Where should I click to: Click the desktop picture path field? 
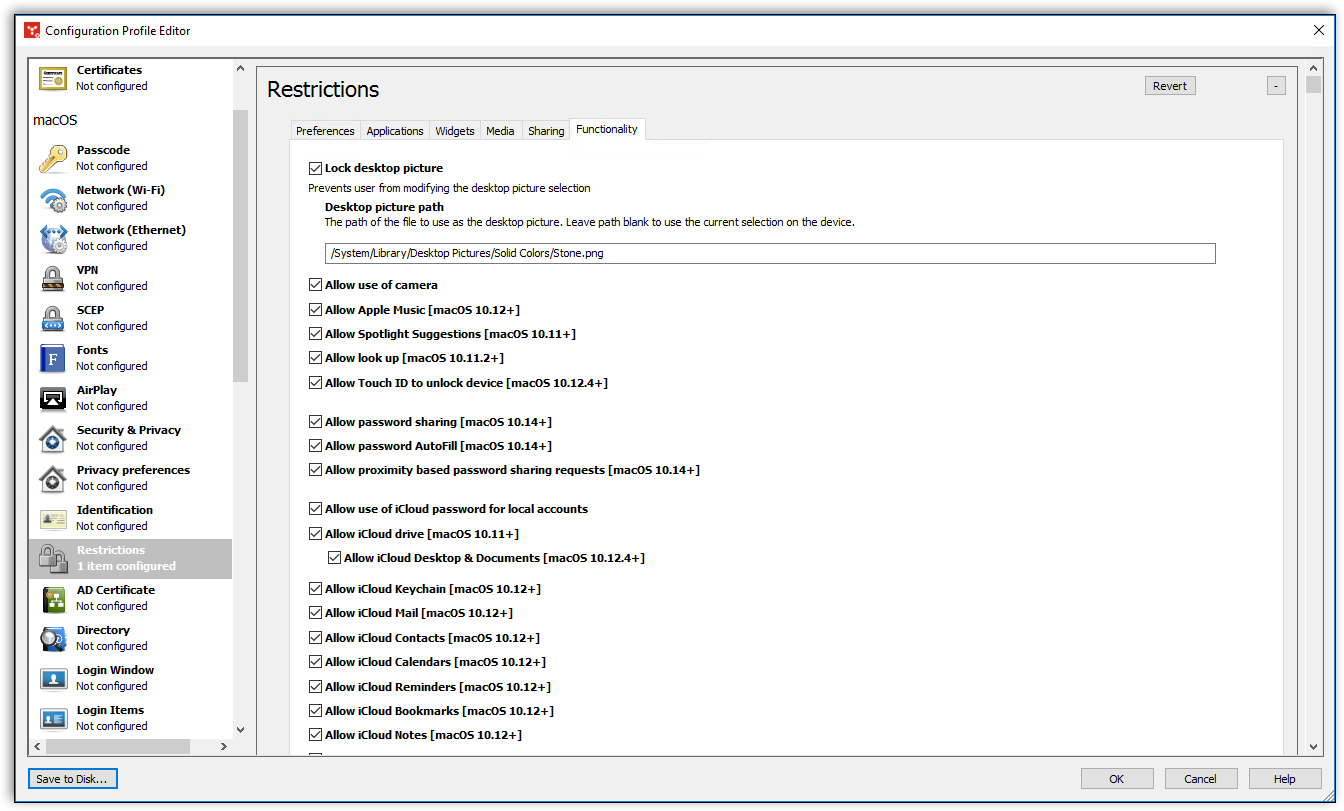pyautogui.click(x=770, y=253)
